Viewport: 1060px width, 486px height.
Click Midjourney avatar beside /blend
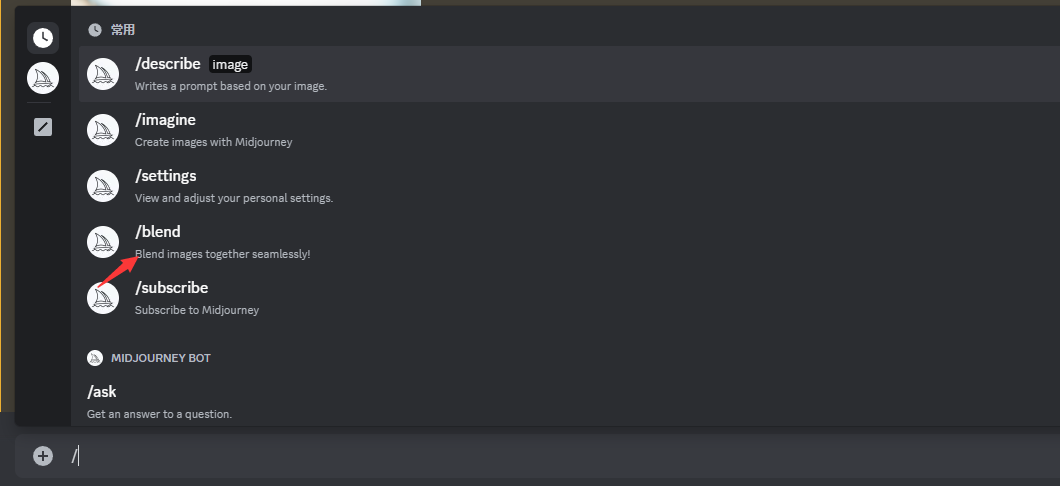click(x=103, y=242)
